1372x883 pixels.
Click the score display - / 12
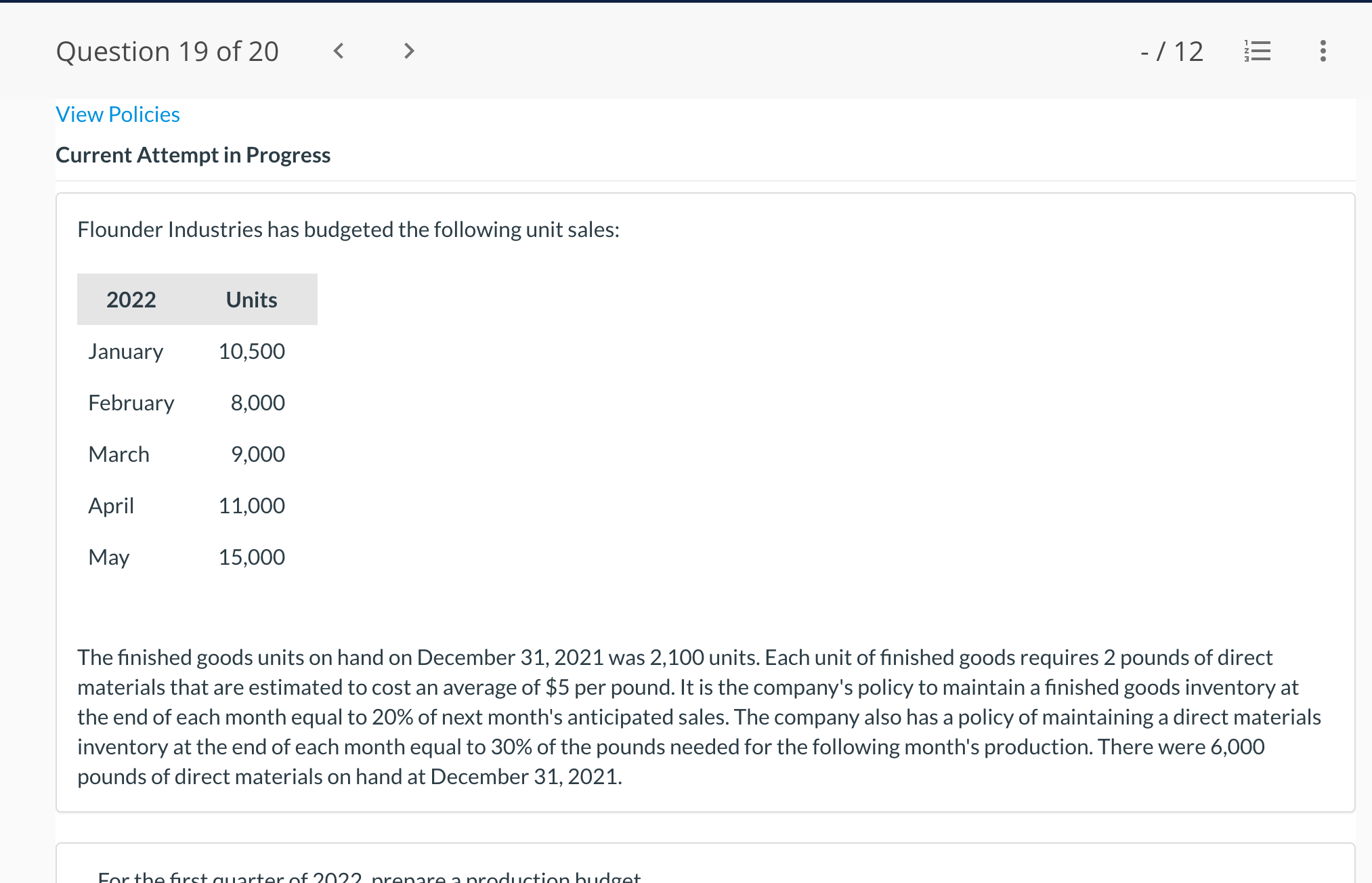1172,51
